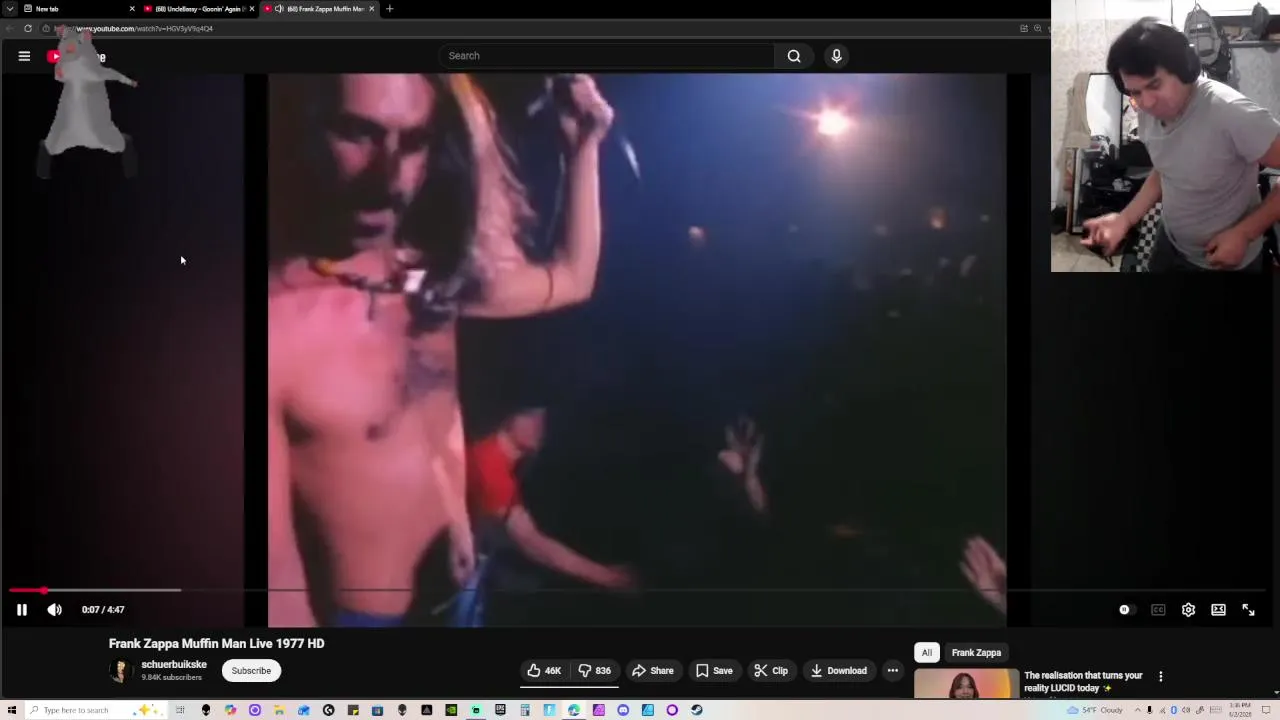Open the YouTube guide hamburger menu
Image resolution: width=1280 pixels, height=720 pixels.
(x=24, y=56)
